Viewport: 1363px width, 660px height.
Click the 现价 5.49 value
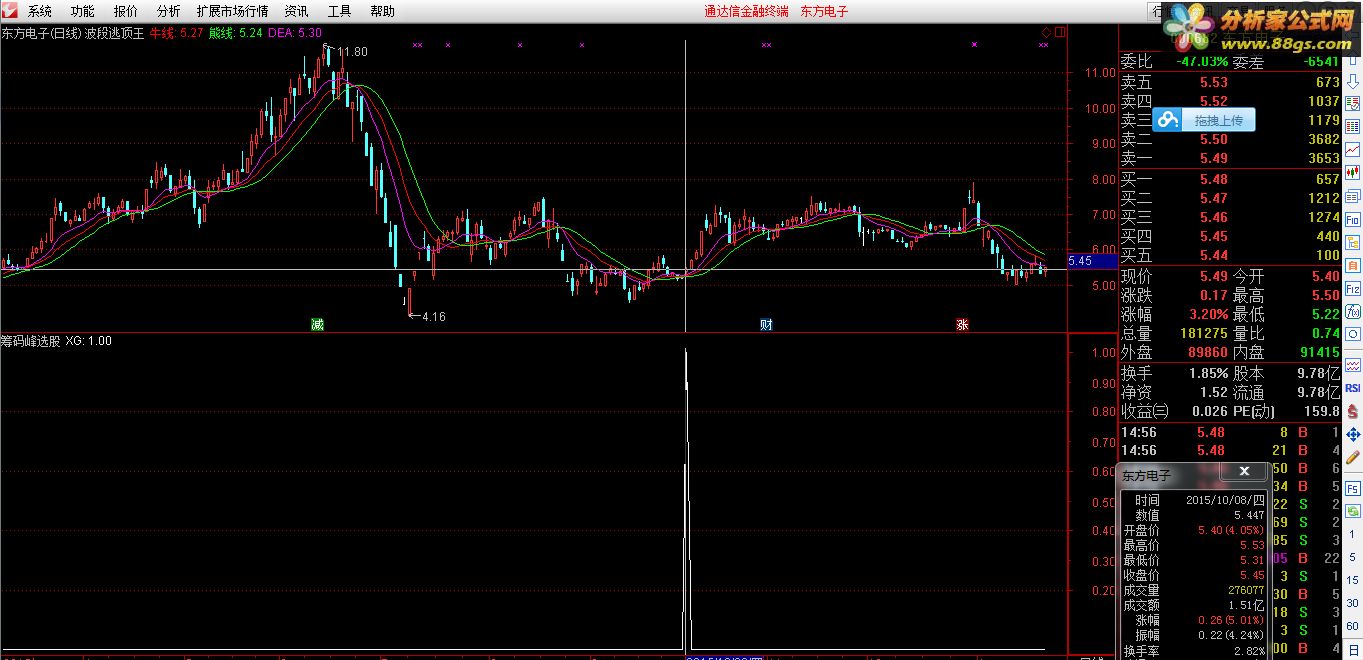(x=1213, y=276)
